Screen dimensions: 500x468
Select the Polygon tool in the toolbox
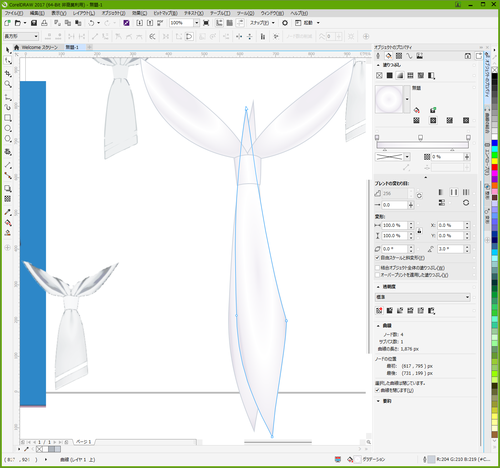pos(8,139)
